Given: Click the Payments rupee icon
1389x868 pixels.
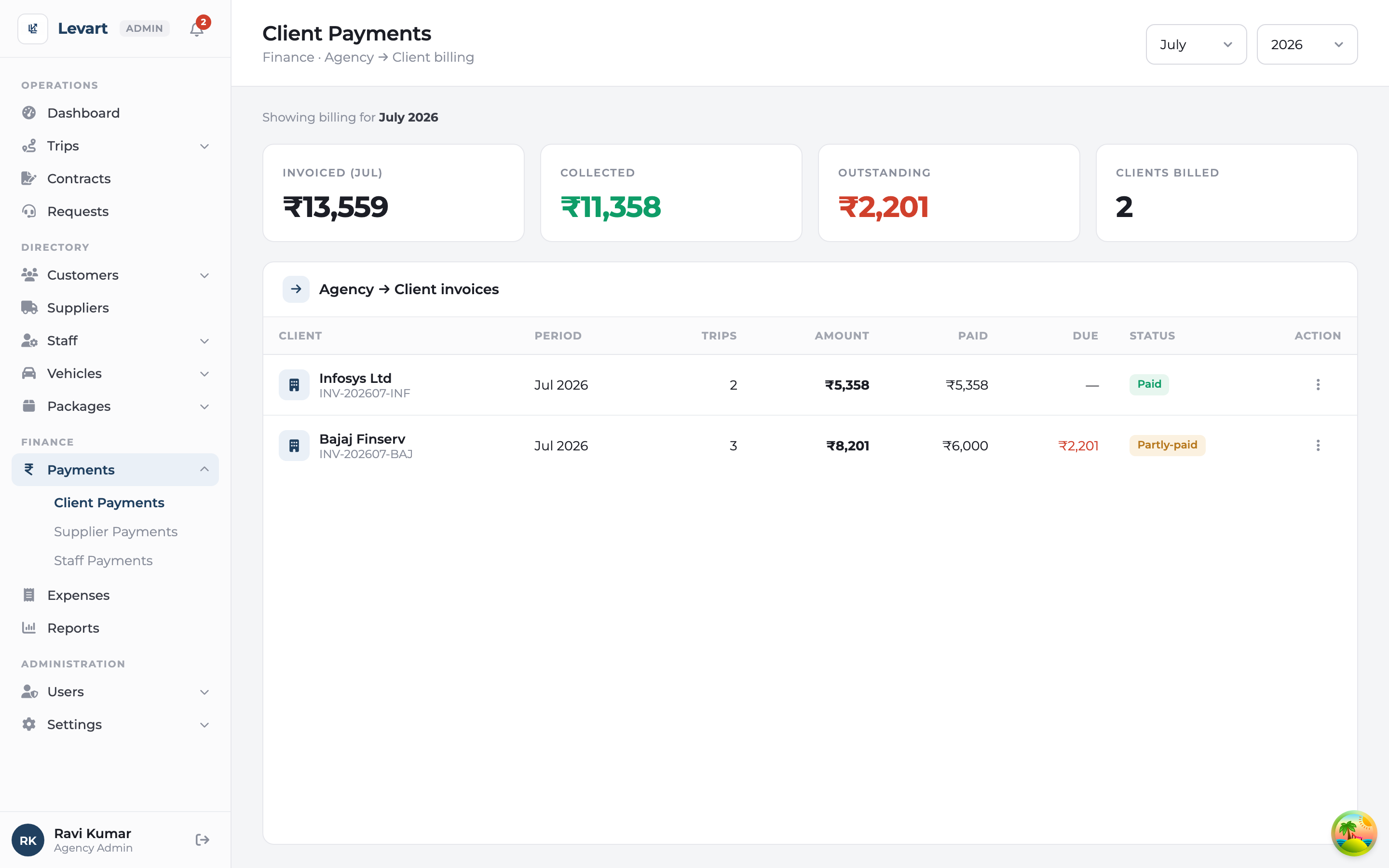Looking at the screenshot, I should 29,470.
